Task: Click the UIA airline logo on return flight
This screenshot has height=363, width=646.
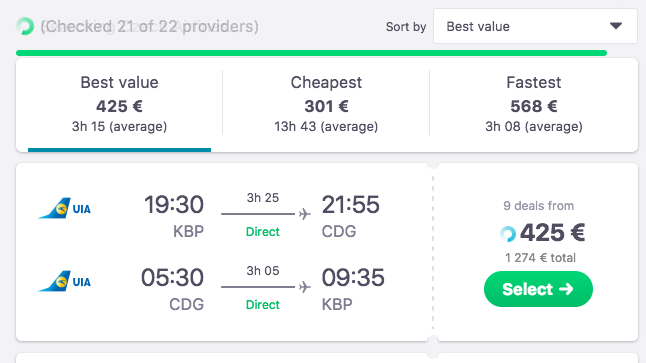Action: point(65,281)
